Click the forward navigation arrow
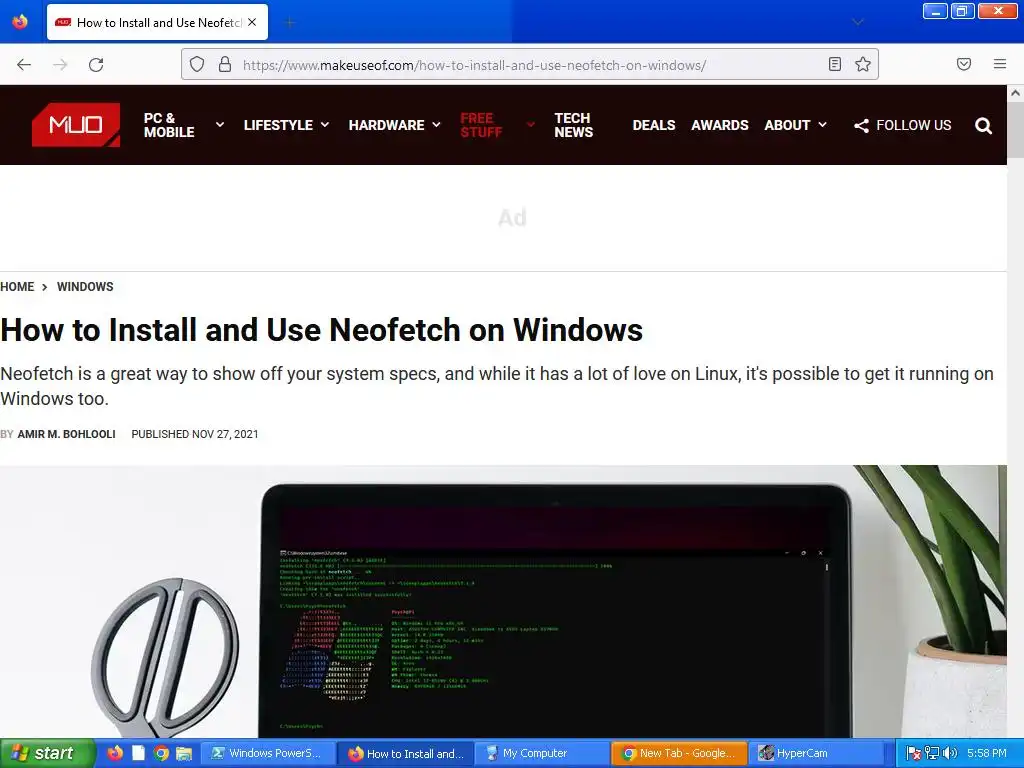Image resolution: width=1024 pixels, height=768 pixels. [60, 65]
